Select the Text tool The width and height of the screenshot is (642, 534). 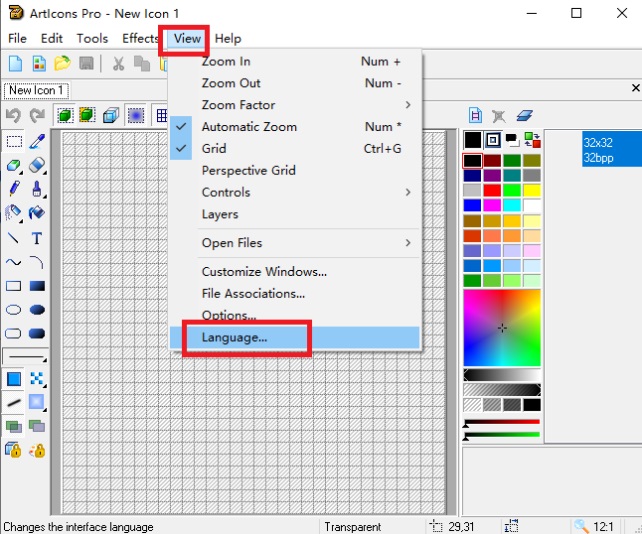pos(37,238)
